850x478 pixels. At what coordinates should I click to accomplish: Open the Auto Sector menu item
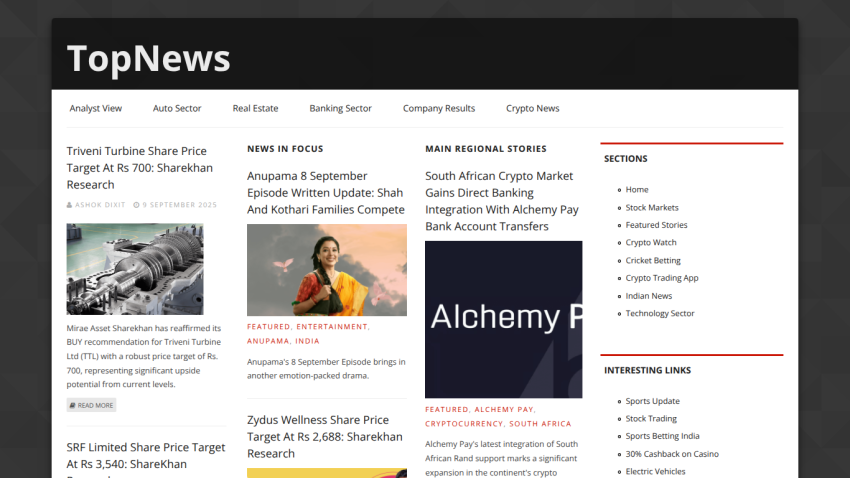(x=177, y=108)
